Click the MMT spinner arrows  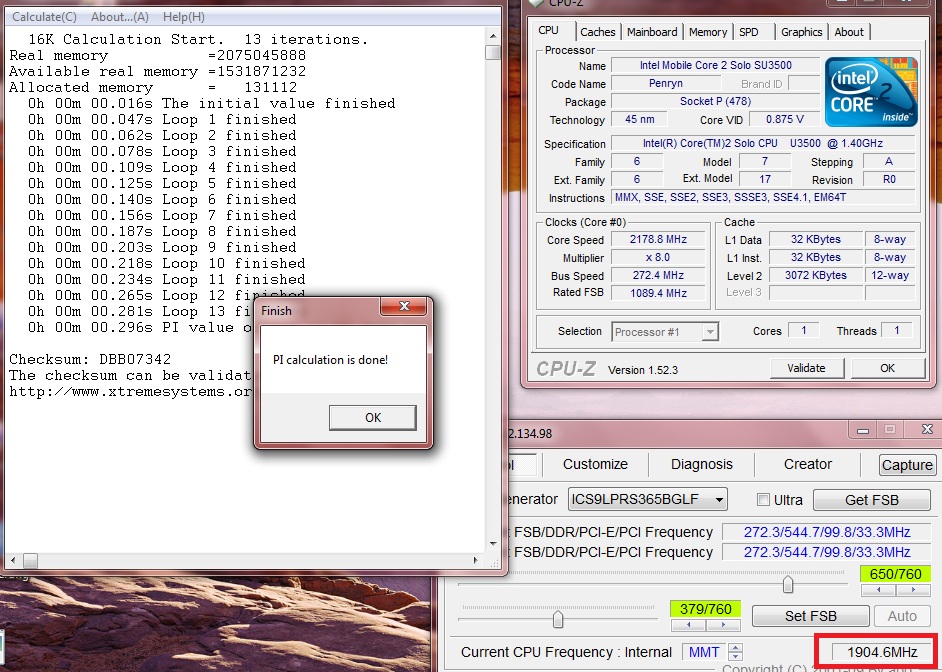tap(735, 652)
